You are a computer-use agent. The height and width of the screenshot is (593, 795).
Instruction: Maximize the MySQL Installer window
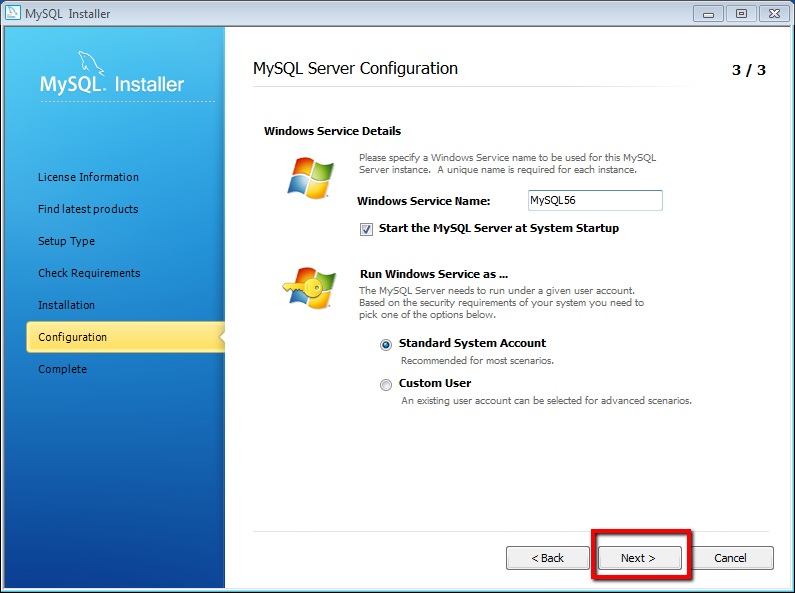(741, 14)
